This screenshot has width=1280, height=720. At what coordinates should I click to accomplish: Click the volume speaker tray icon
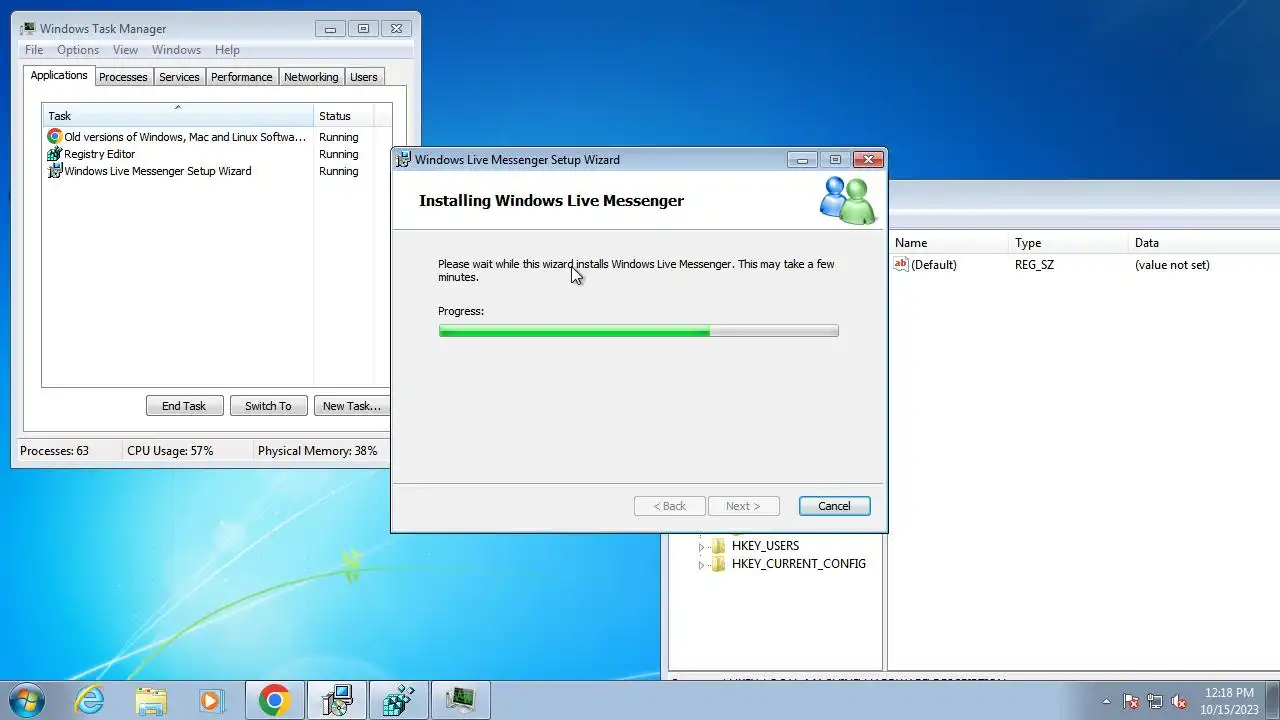[1179, 701]
